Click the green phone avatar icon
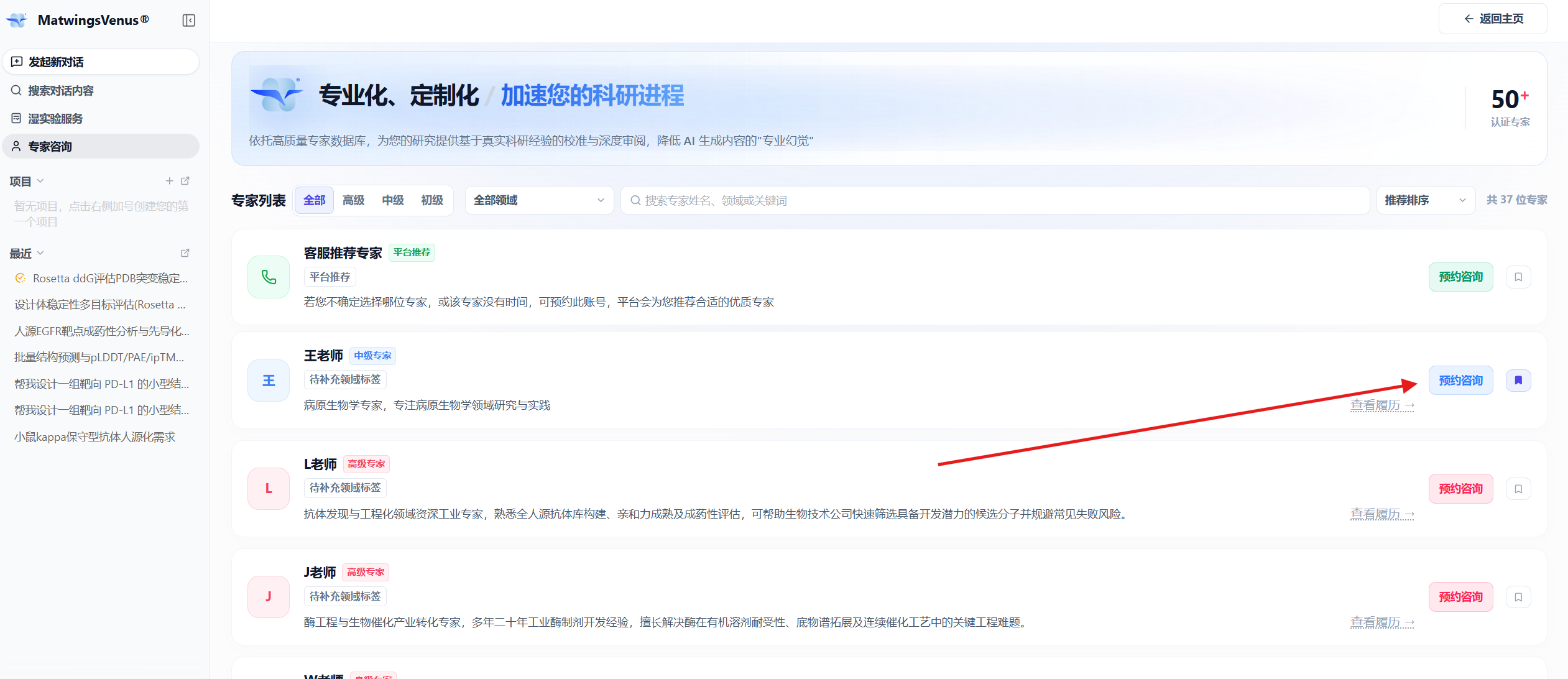Viewport: 1568px width, 679px height. click(269, 277)
